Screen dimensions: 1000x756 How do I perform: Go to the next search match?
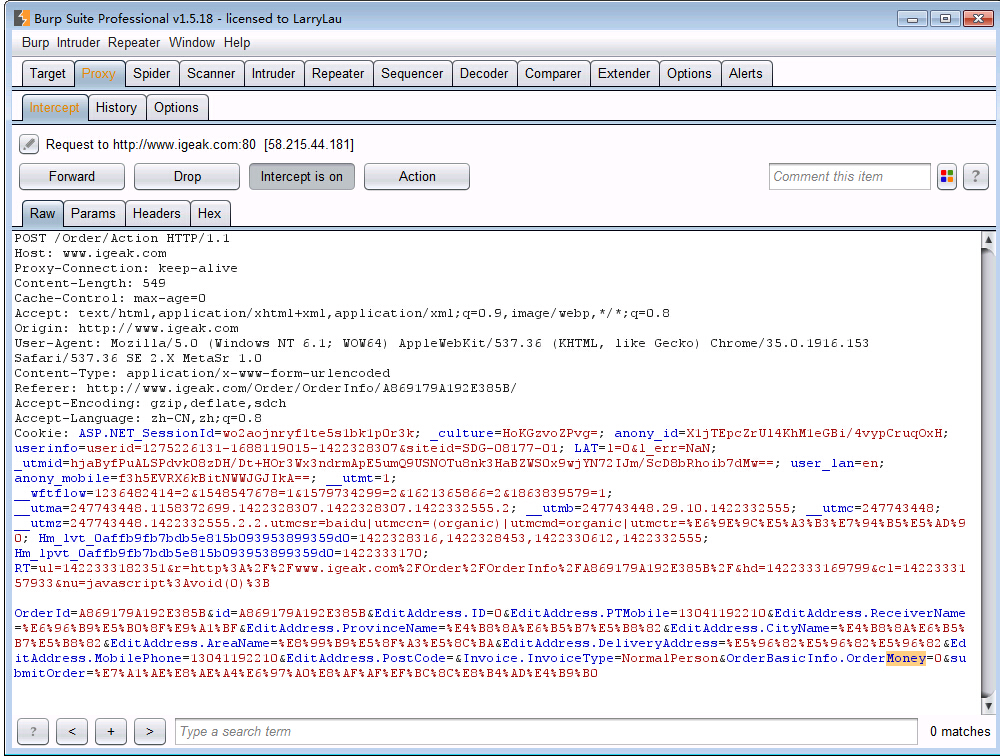(150, 731)
